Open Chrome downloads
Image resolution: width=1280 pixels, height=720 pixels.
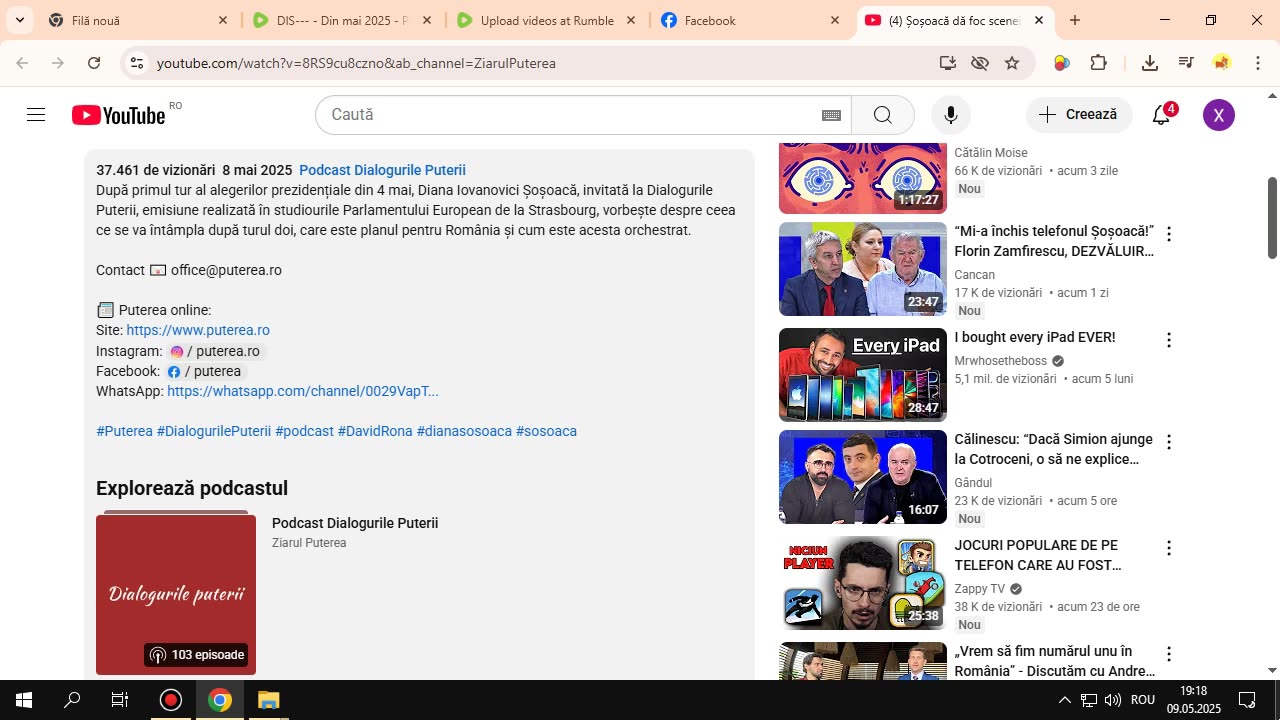(1150, 63)
